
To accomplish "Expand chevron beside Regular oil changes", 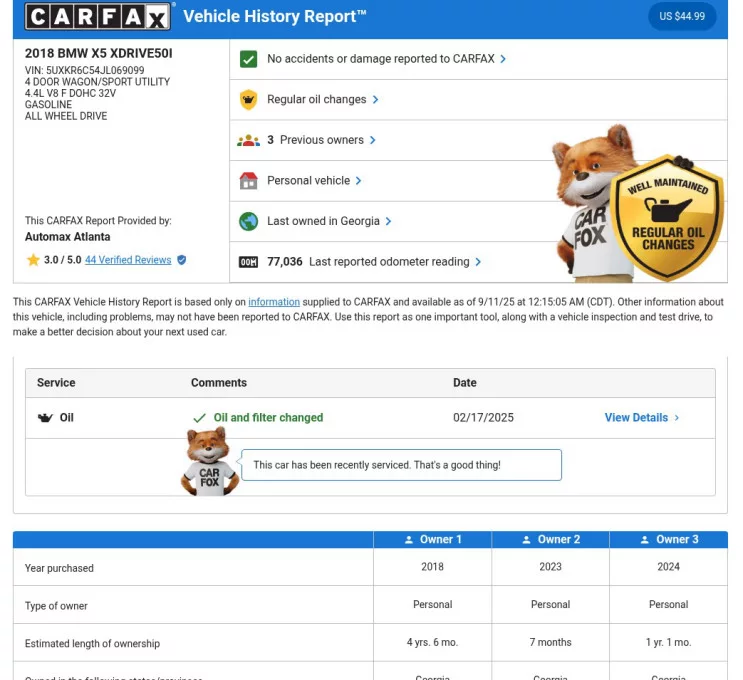I will pyautogui.click(x=375, y=100).
